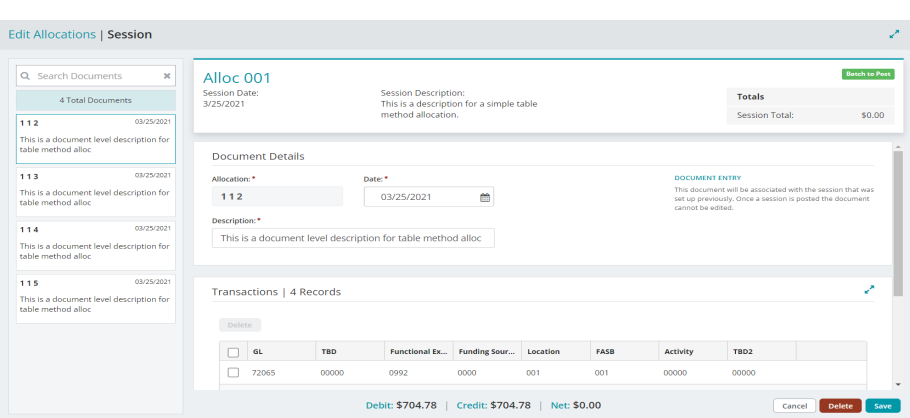The image size is (910, 418).
Task: Click the Edit Allocations breadcrumb link
Action: [x=52, y=34]
